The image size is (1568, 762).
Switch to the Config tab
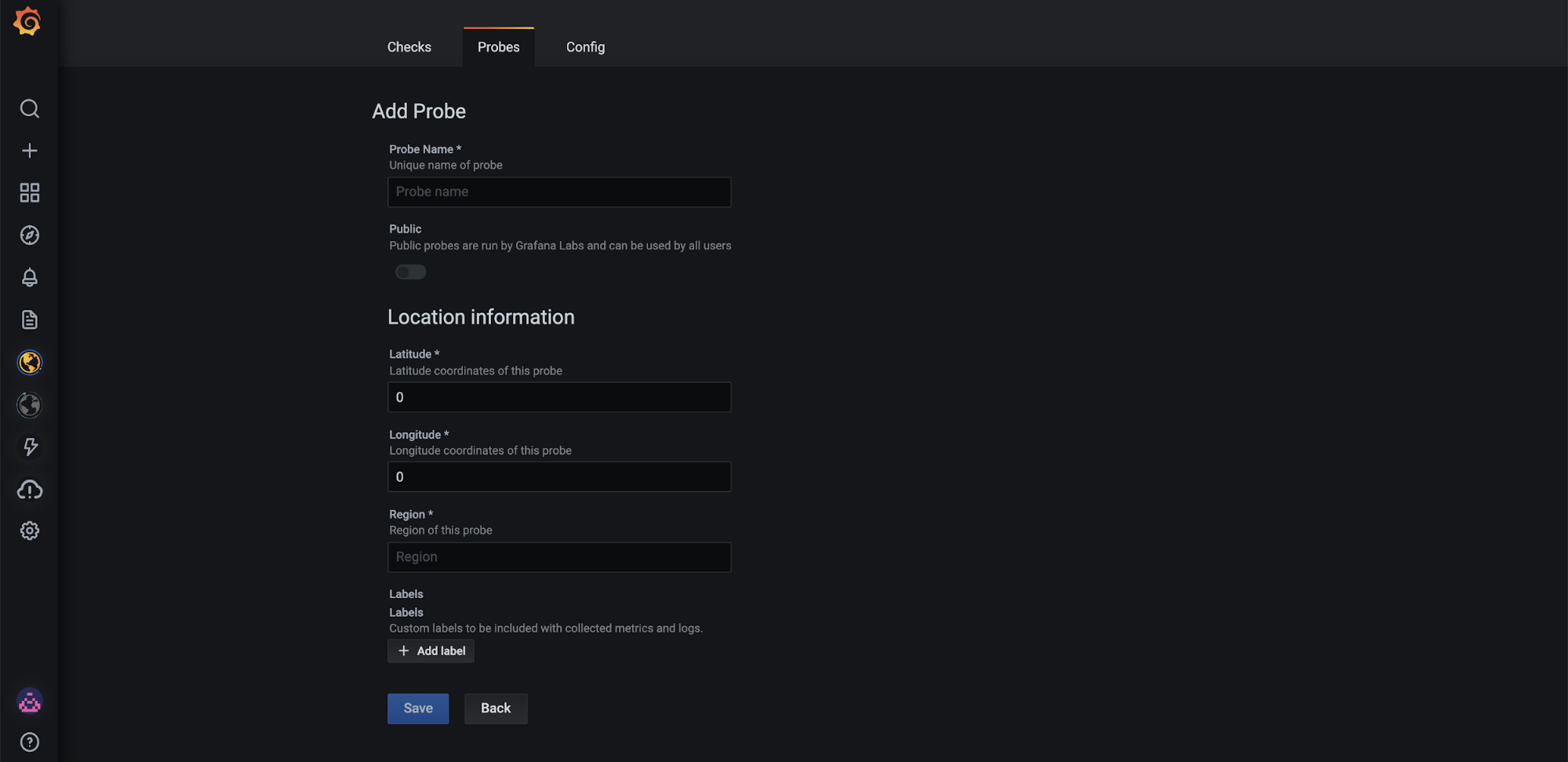pos(585,47)
